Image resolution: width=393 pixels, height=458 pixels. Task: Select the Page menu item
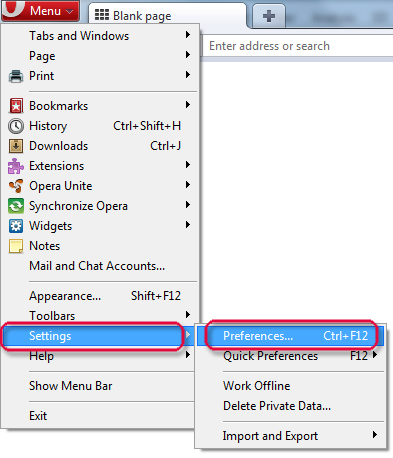pyautogui.click(x=100, y=56)
